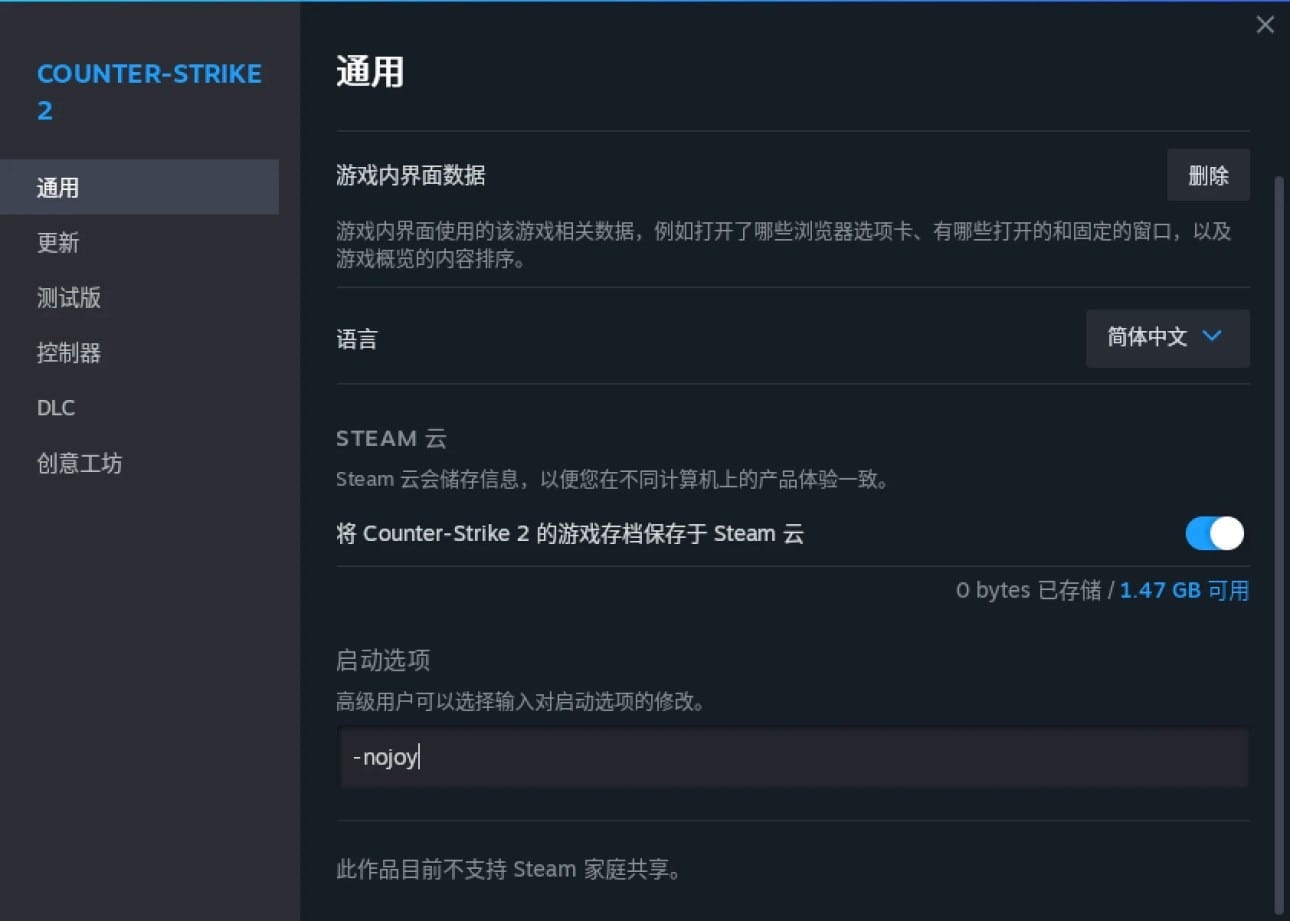Open the 简体中文 language dropdown
The width and height of the screenshot is (1290, 921).
pyautogui.click(x=1166, y=338)
